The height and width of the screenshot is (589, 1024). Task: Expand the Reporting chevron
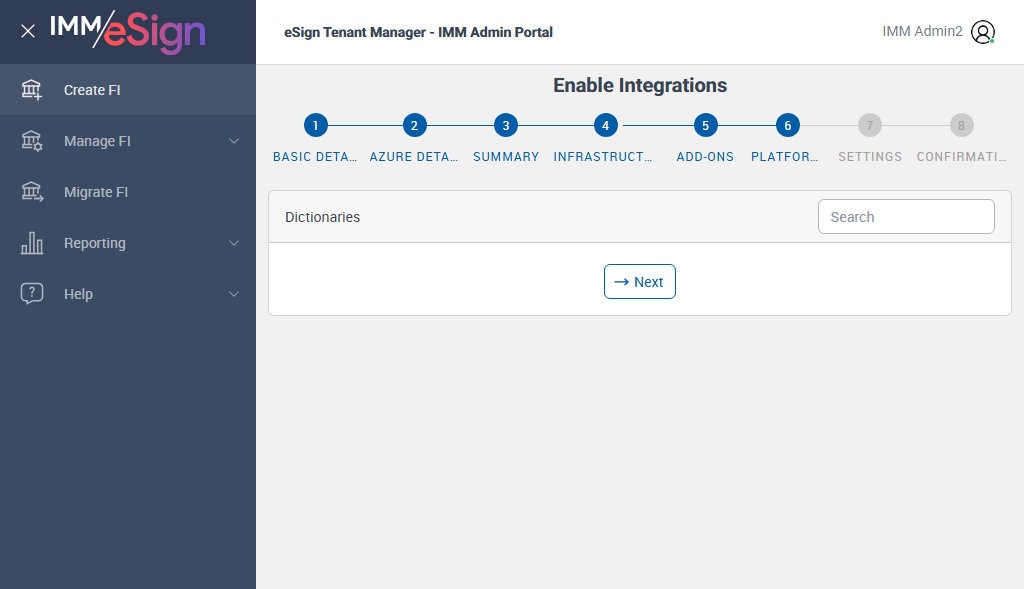point(234,243)
